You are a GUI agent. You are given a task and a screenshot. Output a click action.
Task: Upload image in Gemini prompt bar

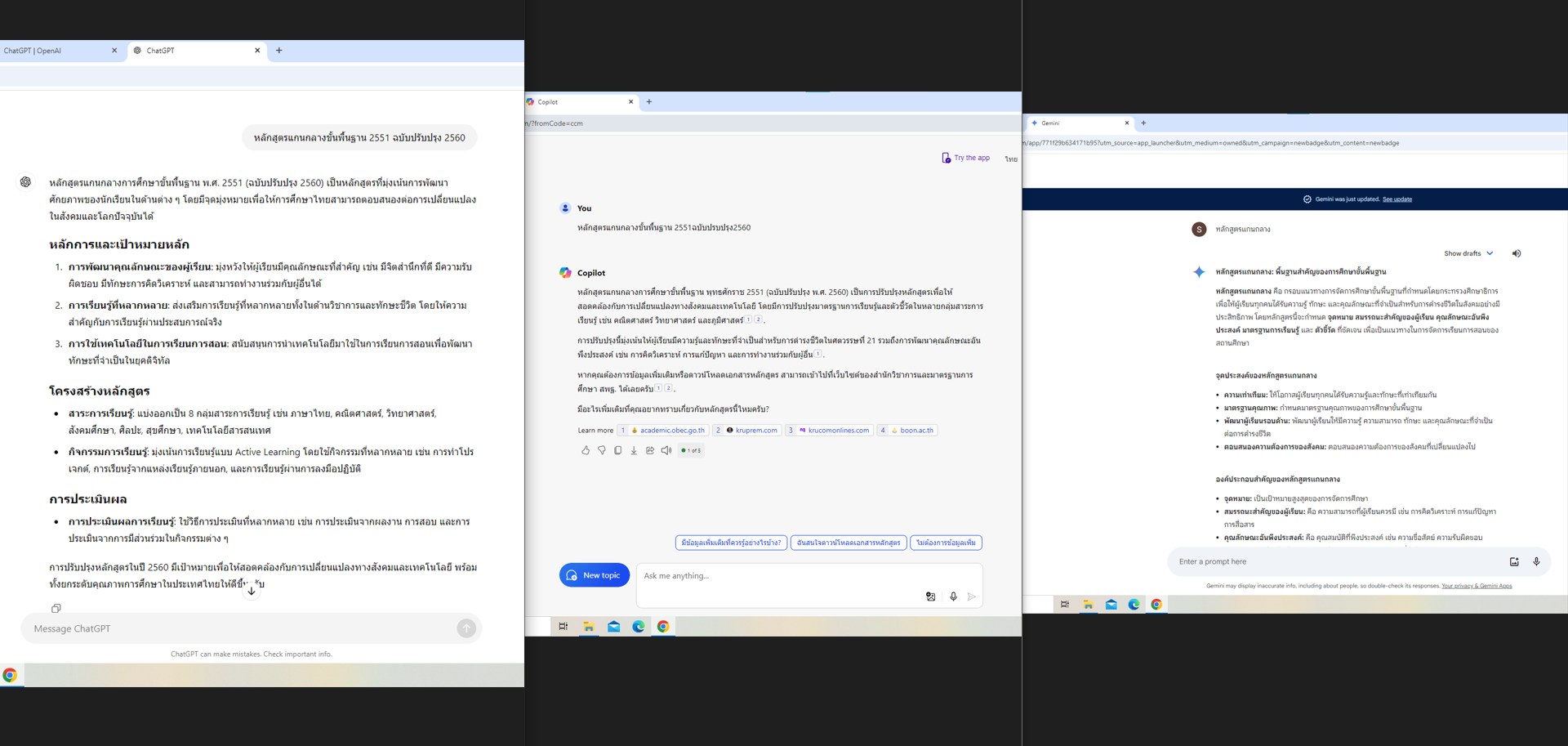pyautogui.click(x=1514, y=561)
